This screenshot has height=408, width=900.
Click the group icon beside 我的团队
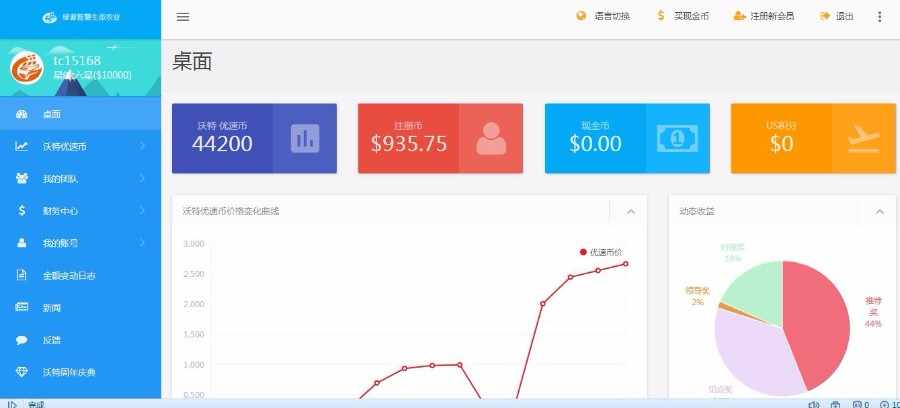point(22,178)
